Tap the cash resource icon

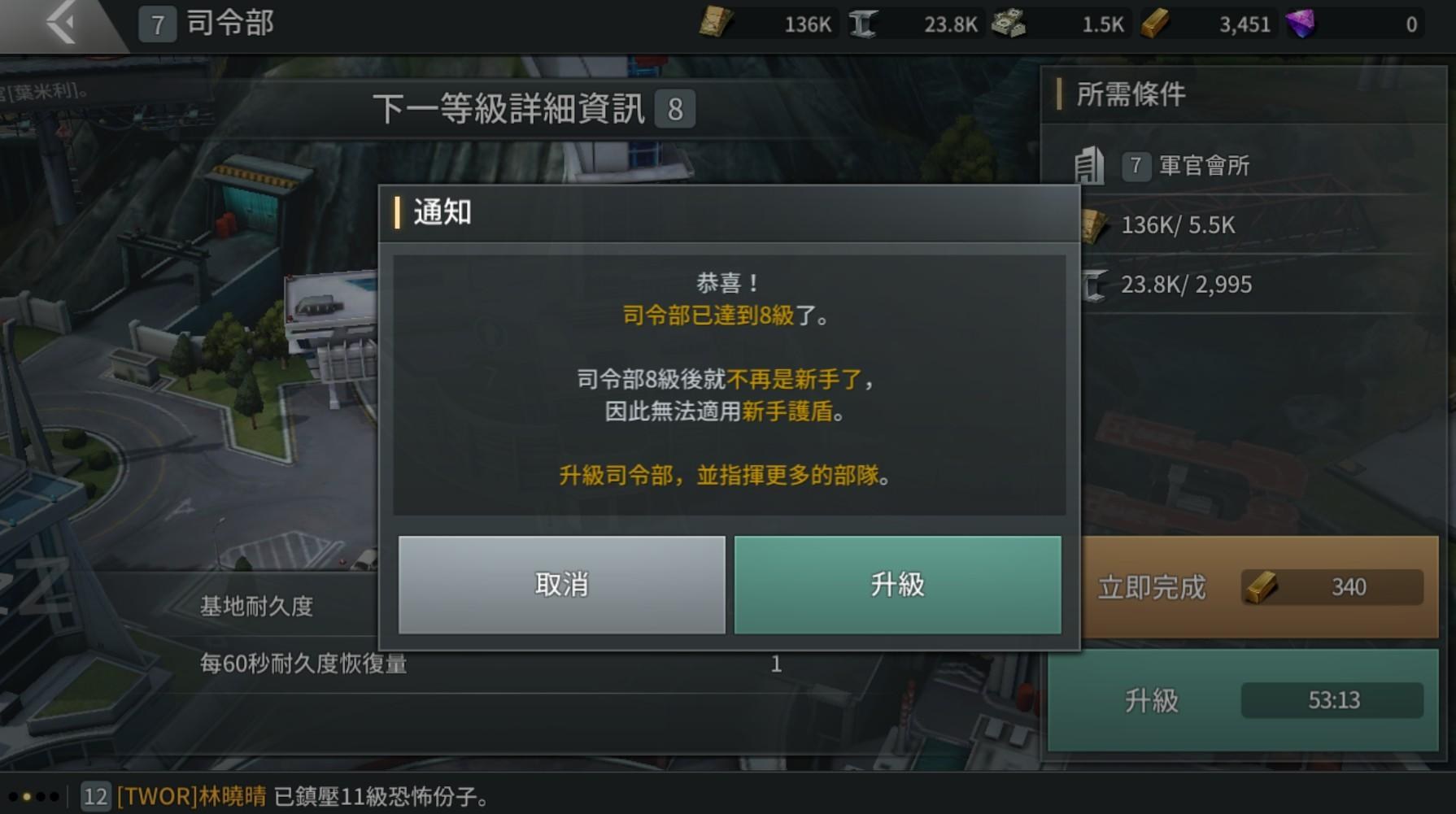[1009, 24]
